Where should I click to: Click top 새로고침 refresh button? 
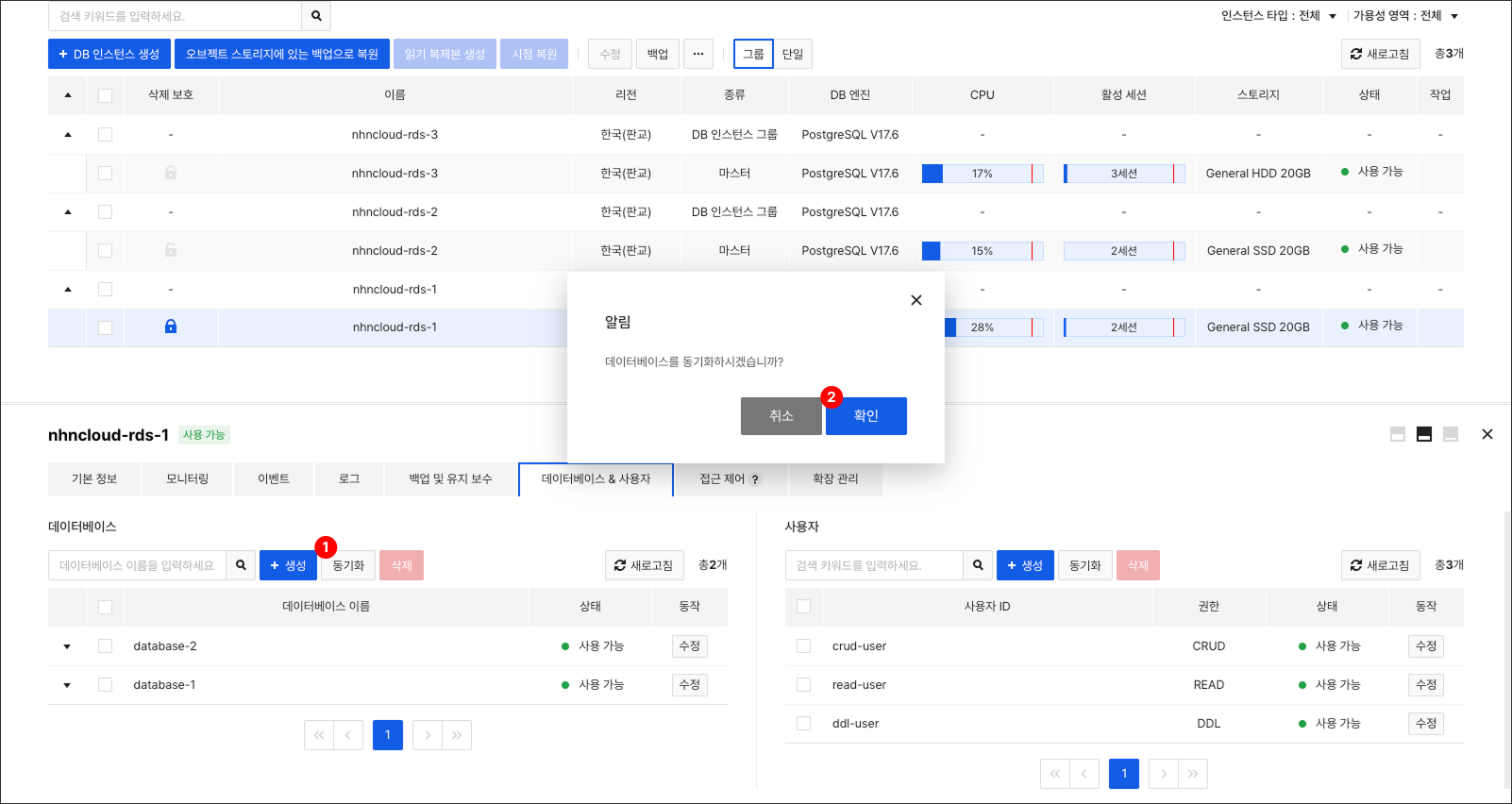tap(1380, 54)
